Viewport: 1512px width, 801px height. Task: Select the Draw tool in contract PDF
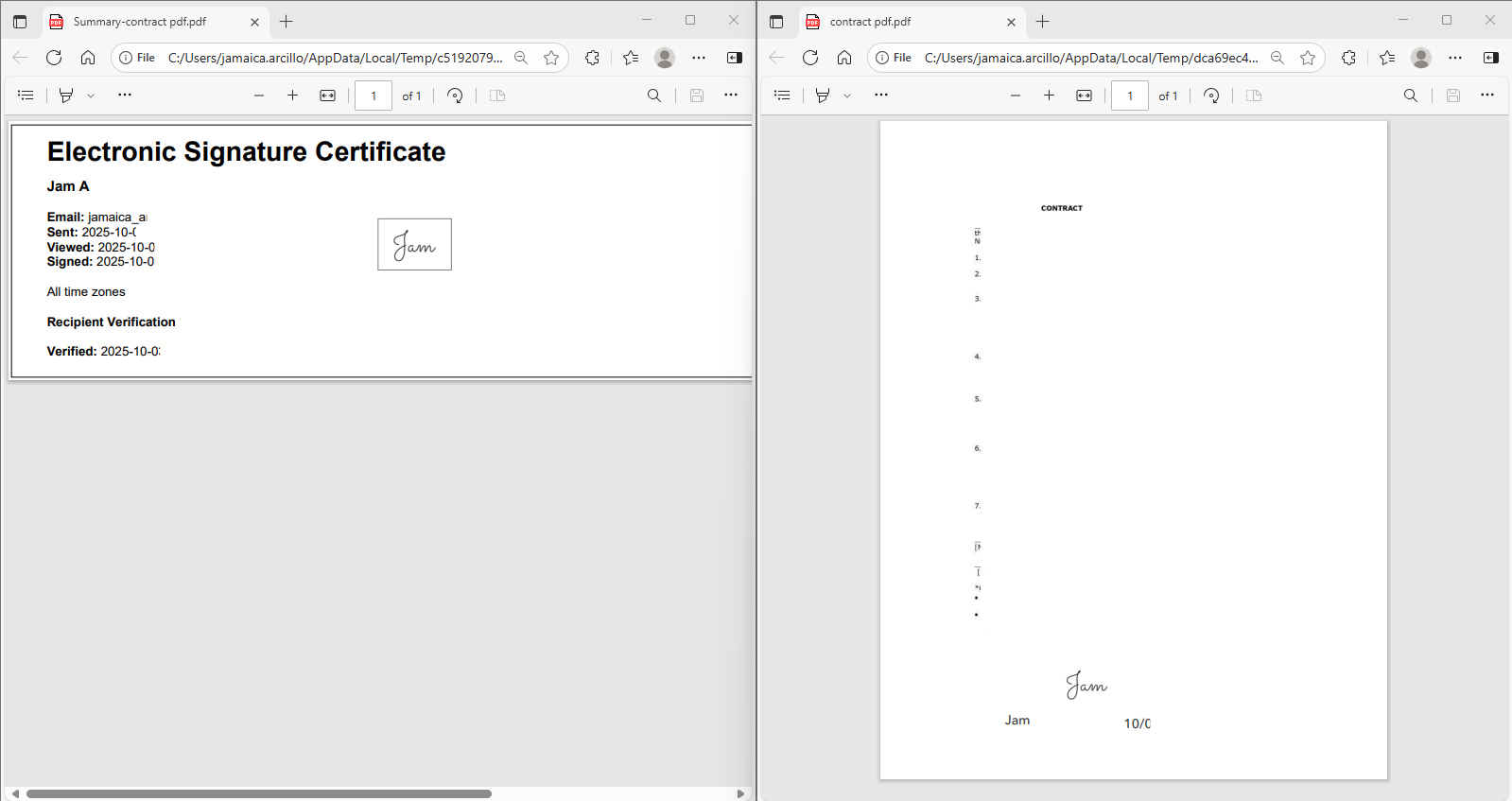click(x=823, y=96)
